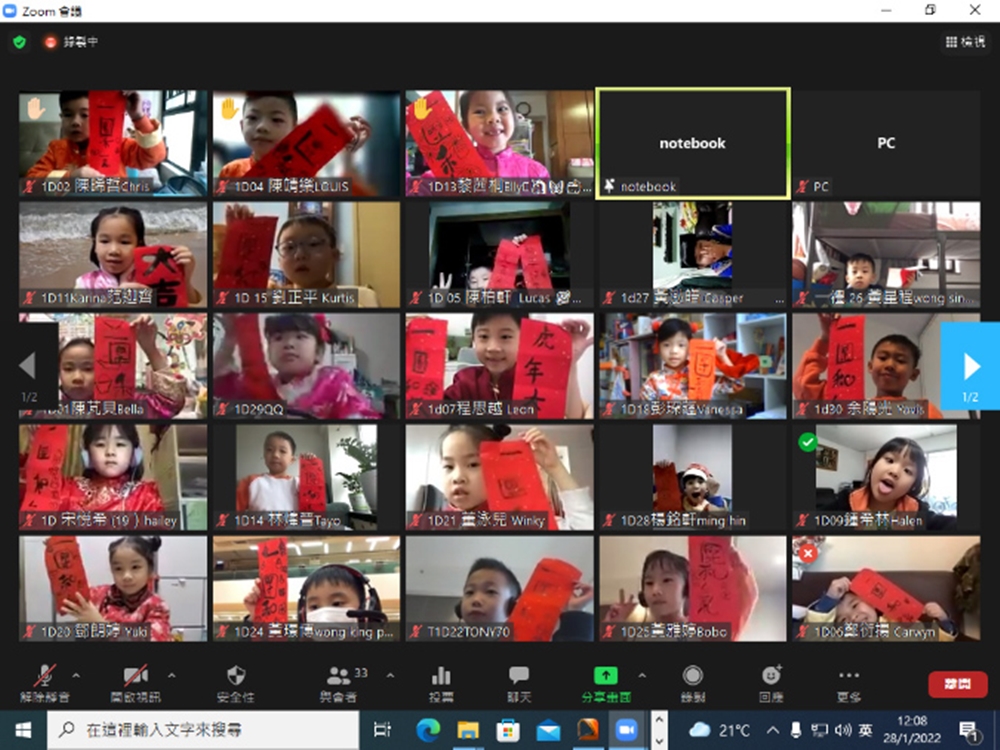The image size is (1000, 750).
Task: Select T1D22TONY70 video tile
Action: pyautogui.click(x=499, y=589)
